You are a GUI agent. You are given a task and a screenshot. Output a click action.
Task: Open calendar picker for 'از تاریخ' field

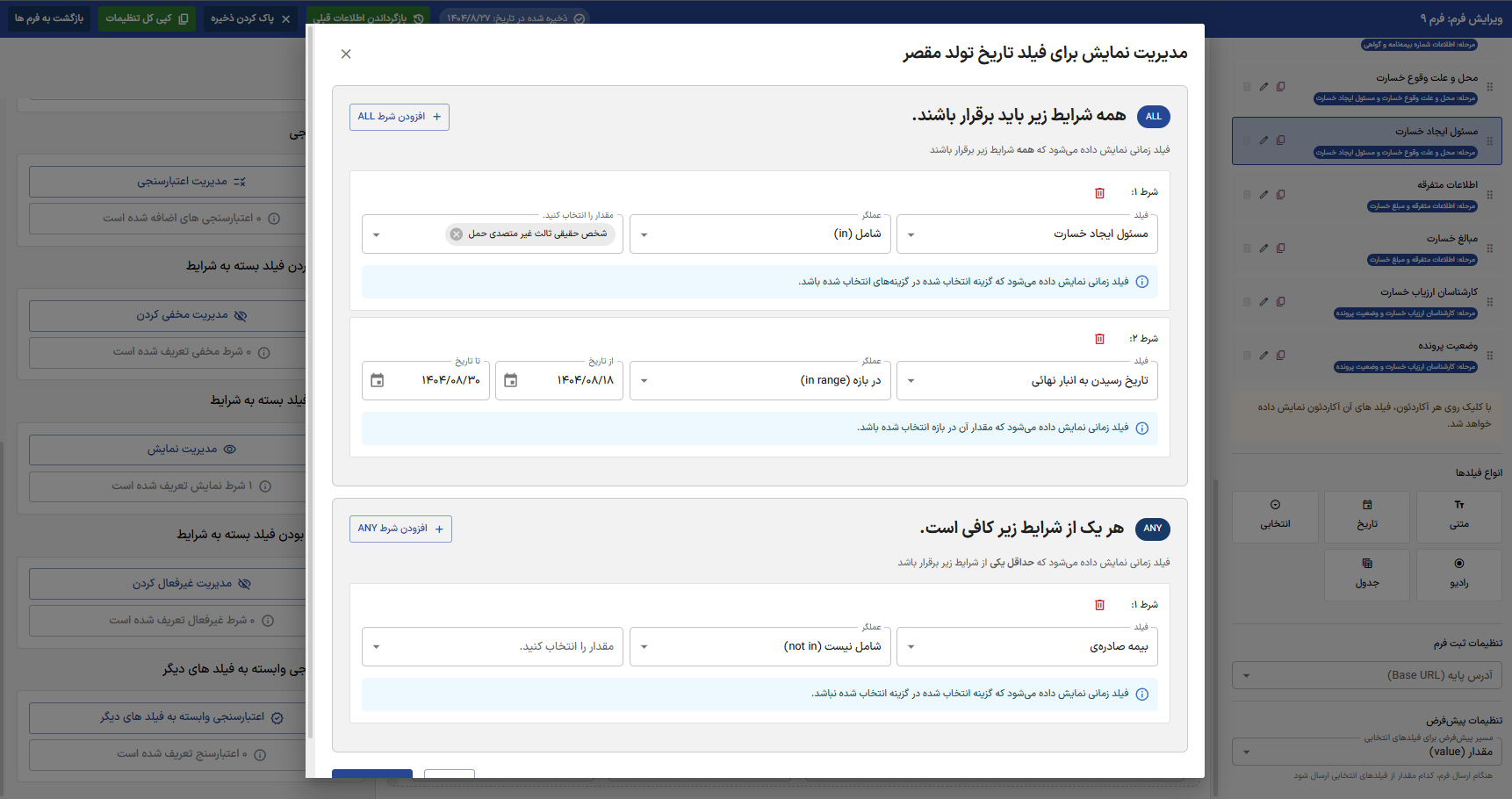511,380
